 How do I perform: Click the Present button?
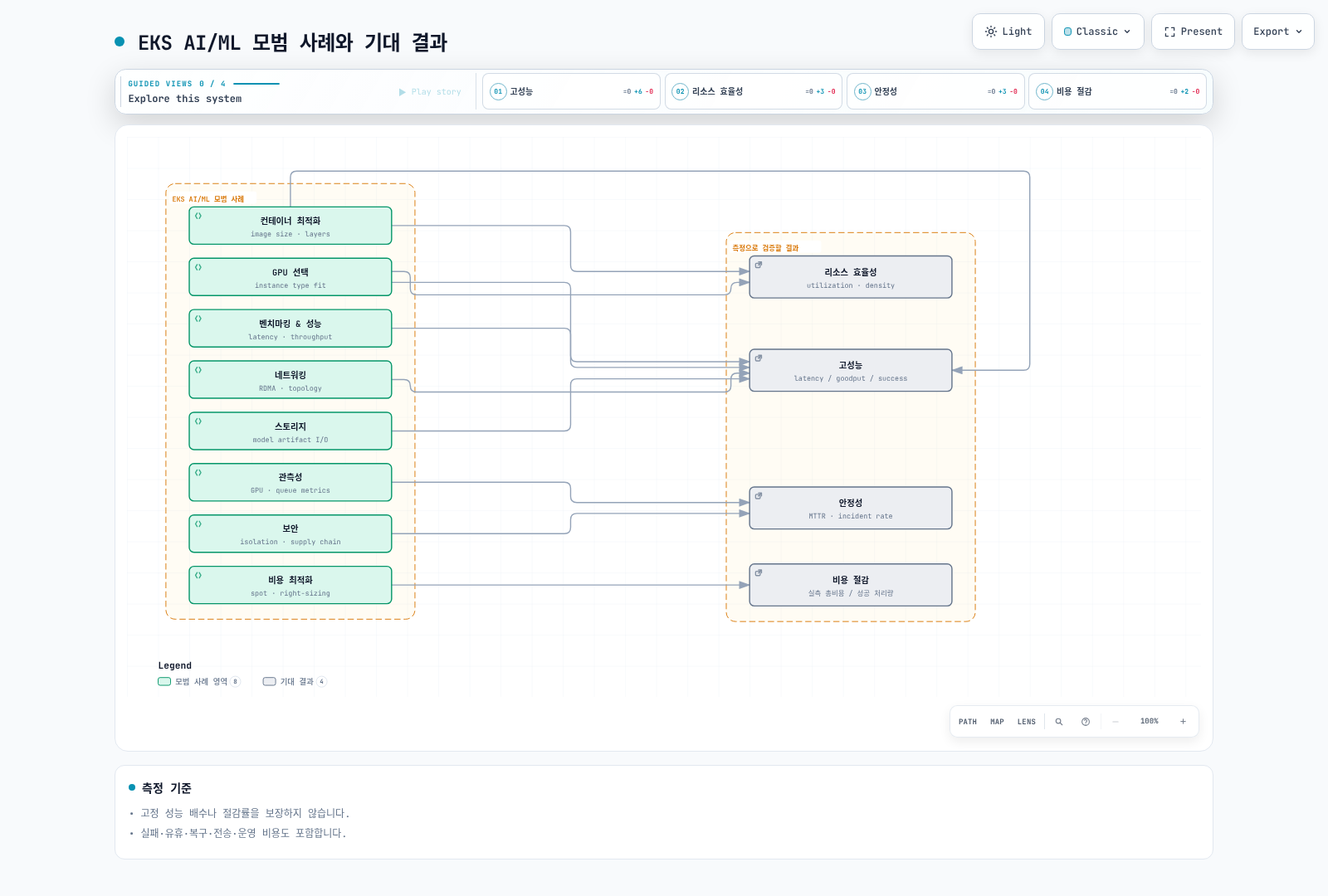[1193, 32]
